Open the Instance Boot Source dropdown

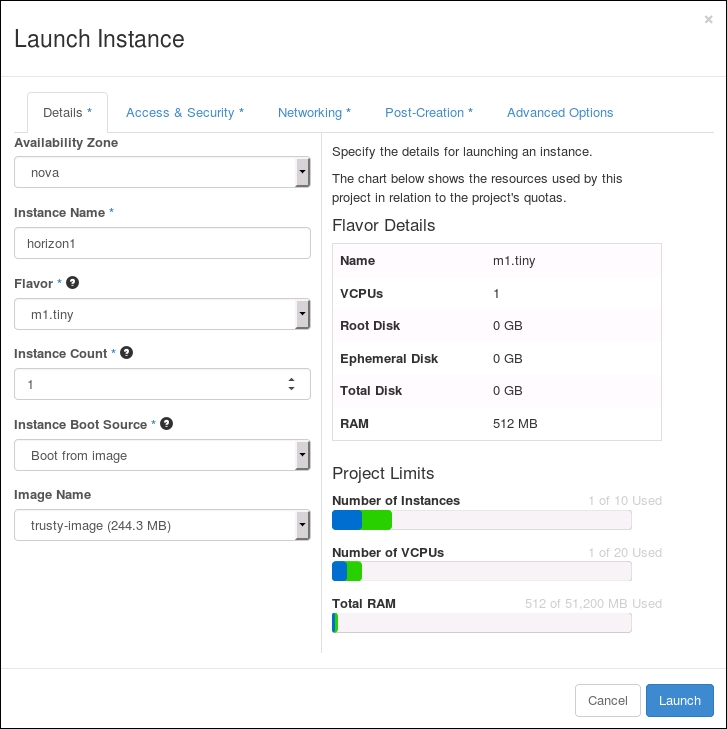[162, 455]
